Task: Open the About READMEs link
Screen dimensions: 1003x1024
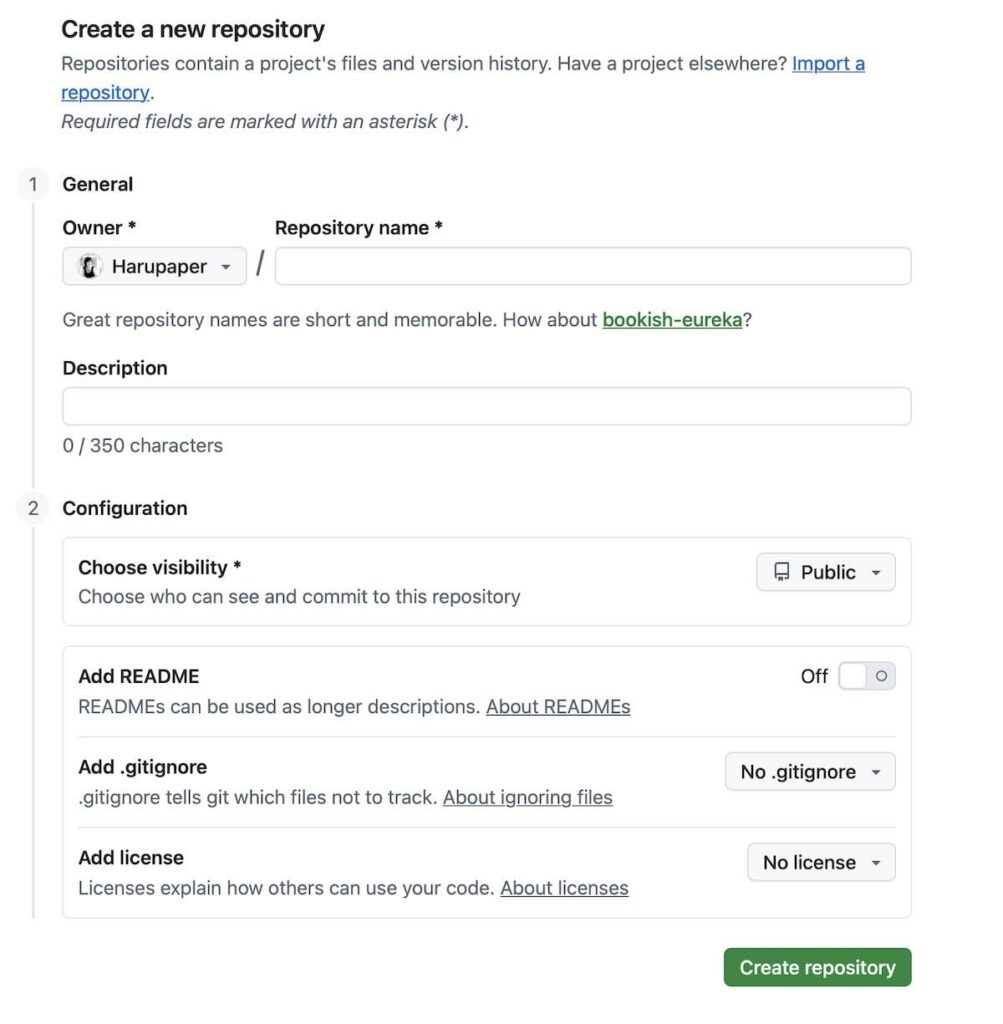Action: (x=558, y=707)
